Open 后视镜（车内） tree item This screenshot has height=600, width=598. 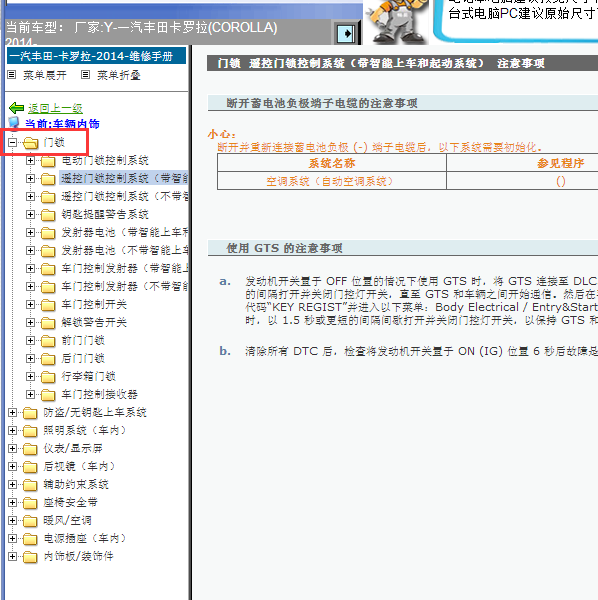[79, 466]
